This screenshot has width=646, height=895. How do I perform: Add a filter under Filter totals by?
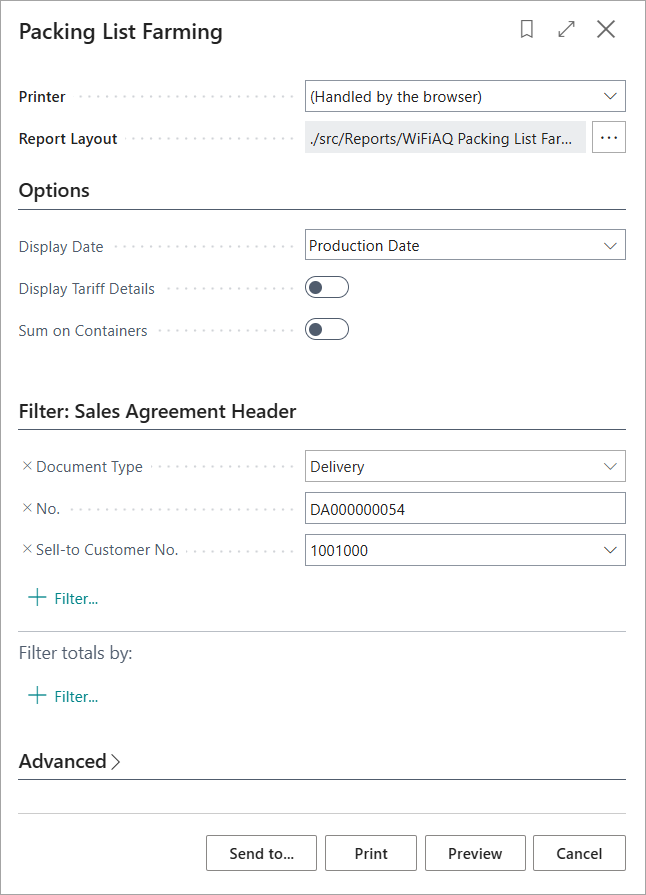coord(63,696)
